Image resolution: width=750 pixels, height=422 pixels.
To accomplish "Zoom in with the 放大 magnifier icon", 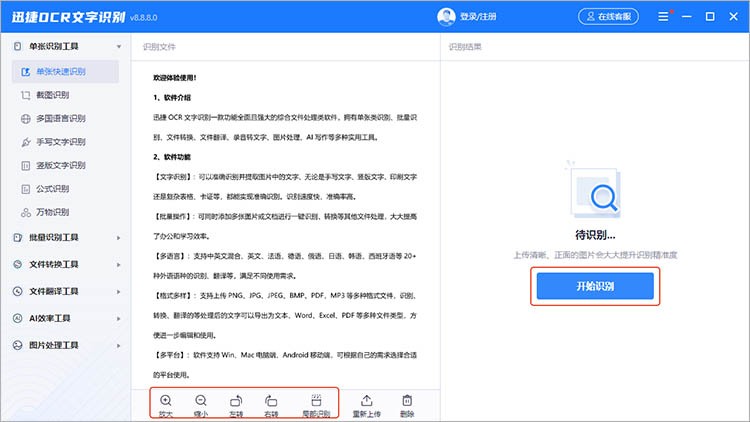I will coord(165,405).
